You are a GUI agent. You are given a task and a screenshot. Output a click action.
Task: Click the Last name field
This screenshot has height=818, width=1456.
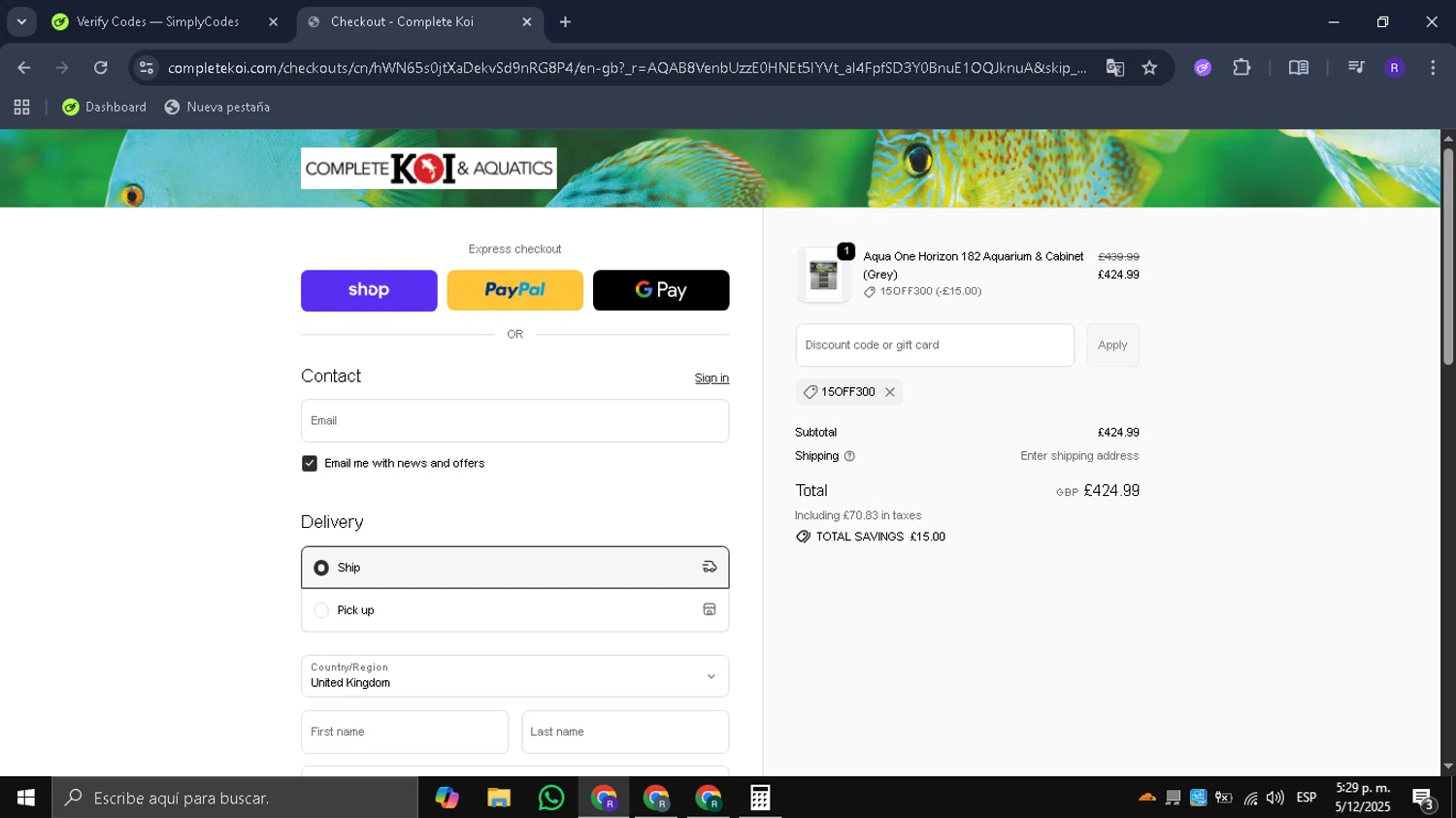pyautogui.click(x=625, y=732)
